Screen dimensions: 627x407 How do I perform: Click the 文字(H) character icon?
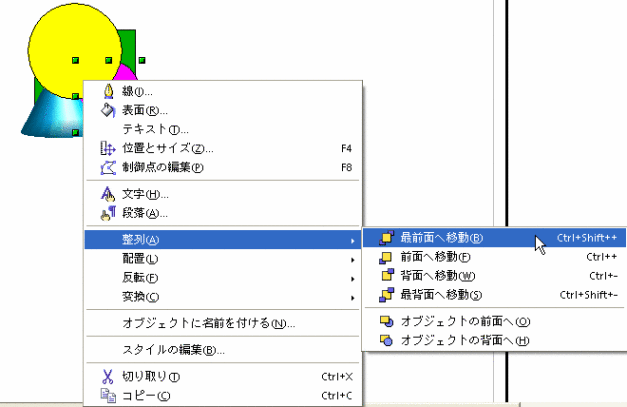[x=108, y=194]
